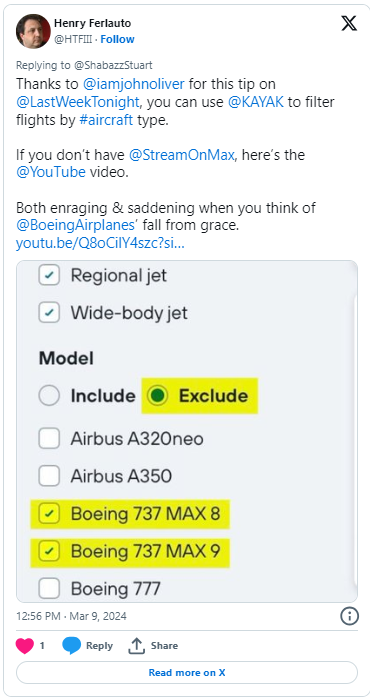
Task: Click the tweet timestamp Mar 9, 2024
Action: tap(71, 616)
